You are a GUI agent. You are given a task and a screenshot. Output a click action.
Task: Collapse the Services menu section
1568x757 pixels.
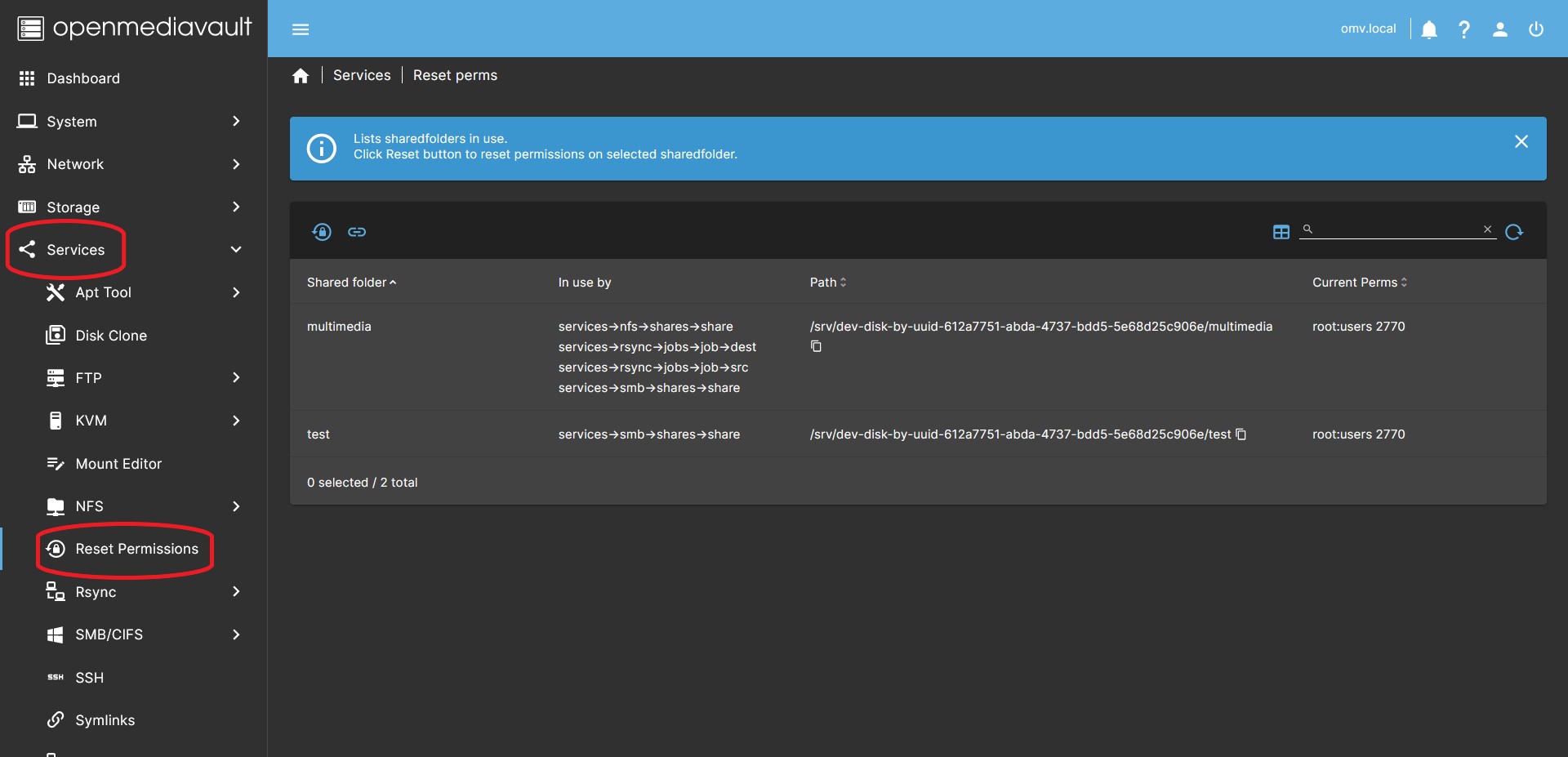click(x=236, y=249)
